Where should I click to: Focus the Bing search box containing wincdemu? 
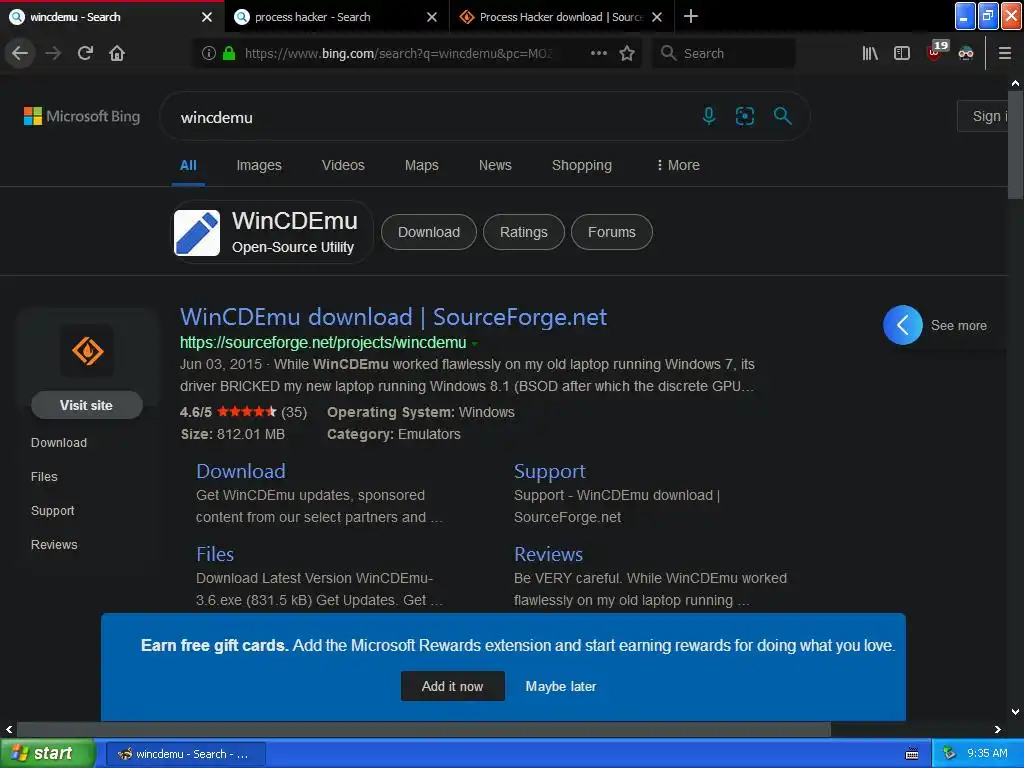[x=431, y=117]
